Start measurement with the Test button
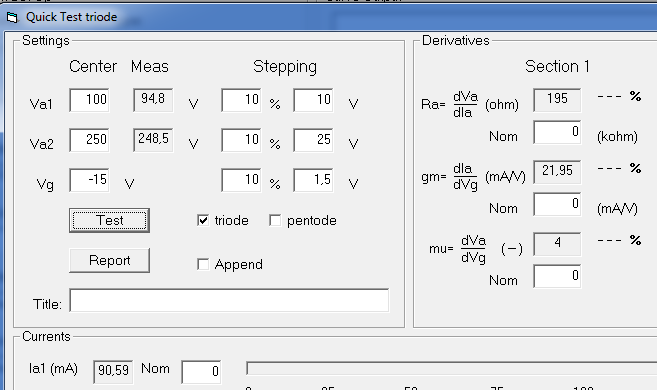 pos(109,220)
